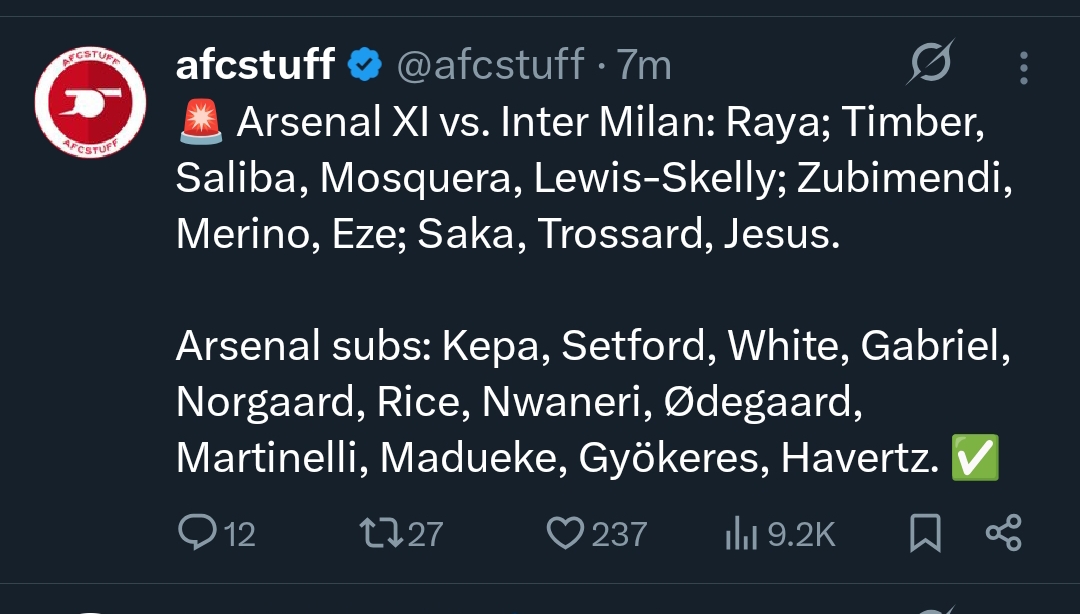
Task: Reply to the afcstuff tweet
Action: click(191, 533)
